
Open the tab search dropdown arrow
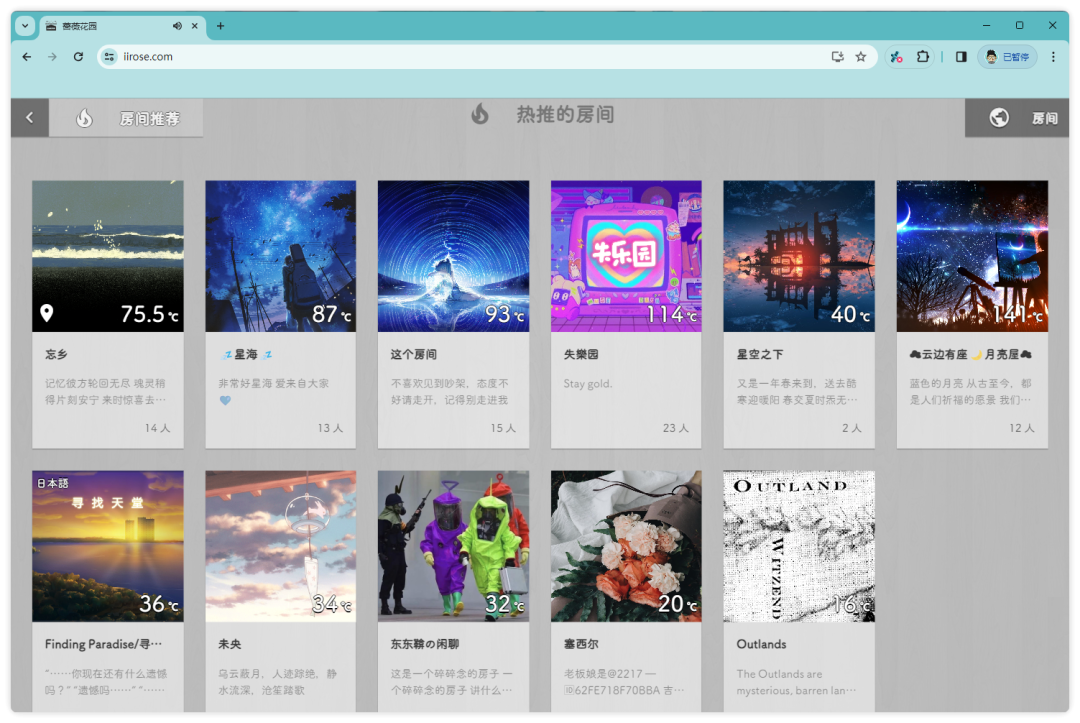[x=25, y=25]
